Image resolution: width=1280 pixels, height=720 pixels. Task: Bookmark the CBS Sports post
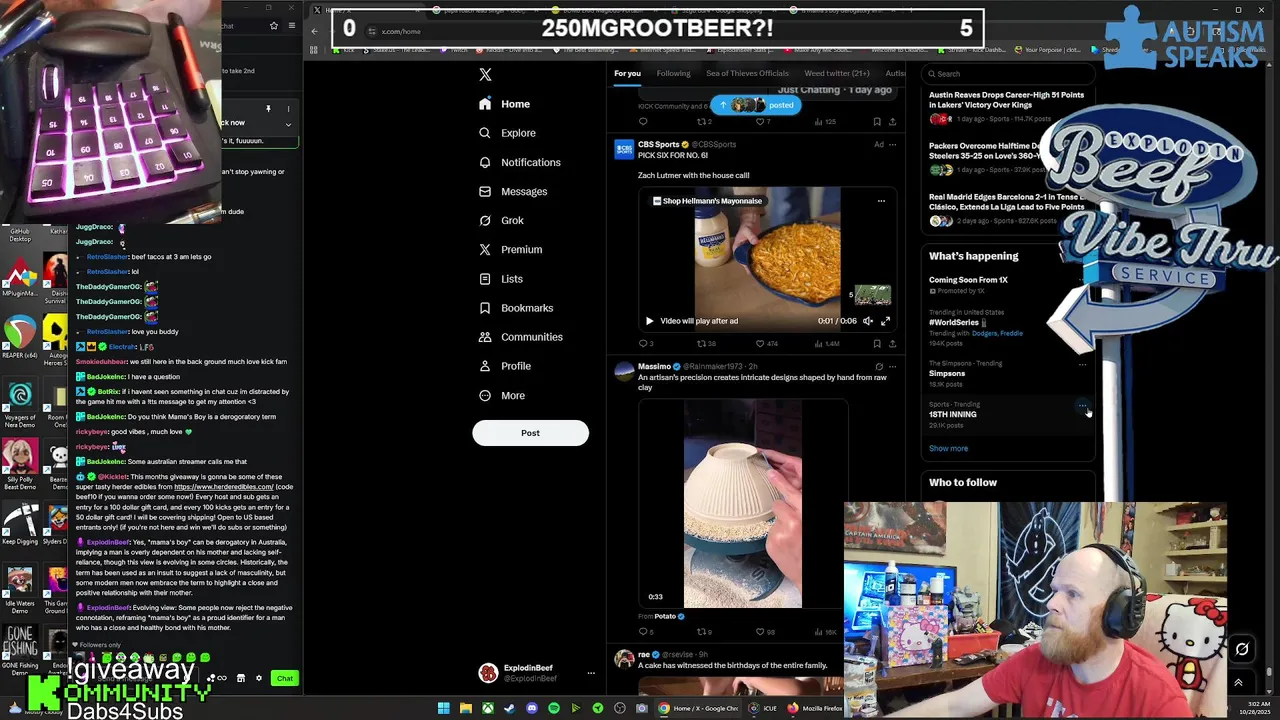click(x=877, y=343)
